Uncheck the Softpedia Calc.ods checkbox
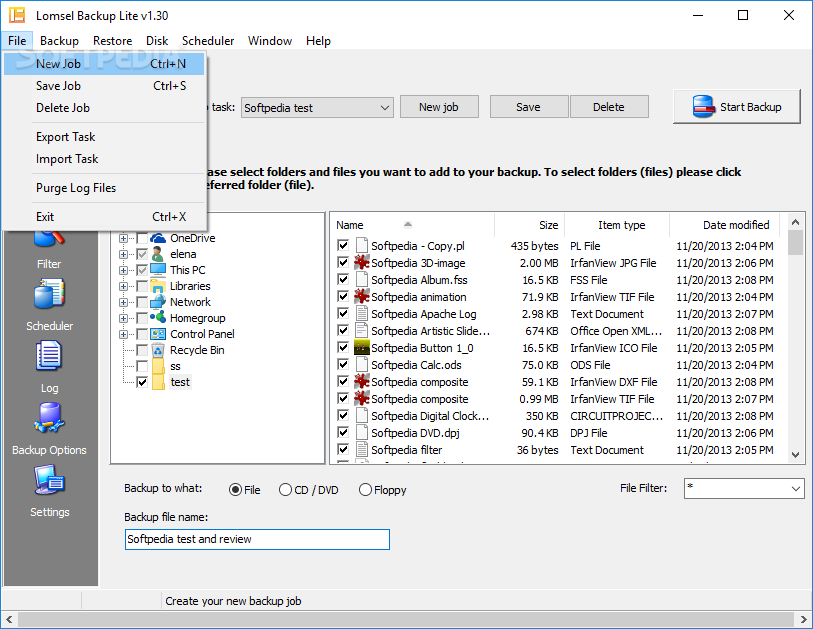The image size is (813, 629). point(343,365)
